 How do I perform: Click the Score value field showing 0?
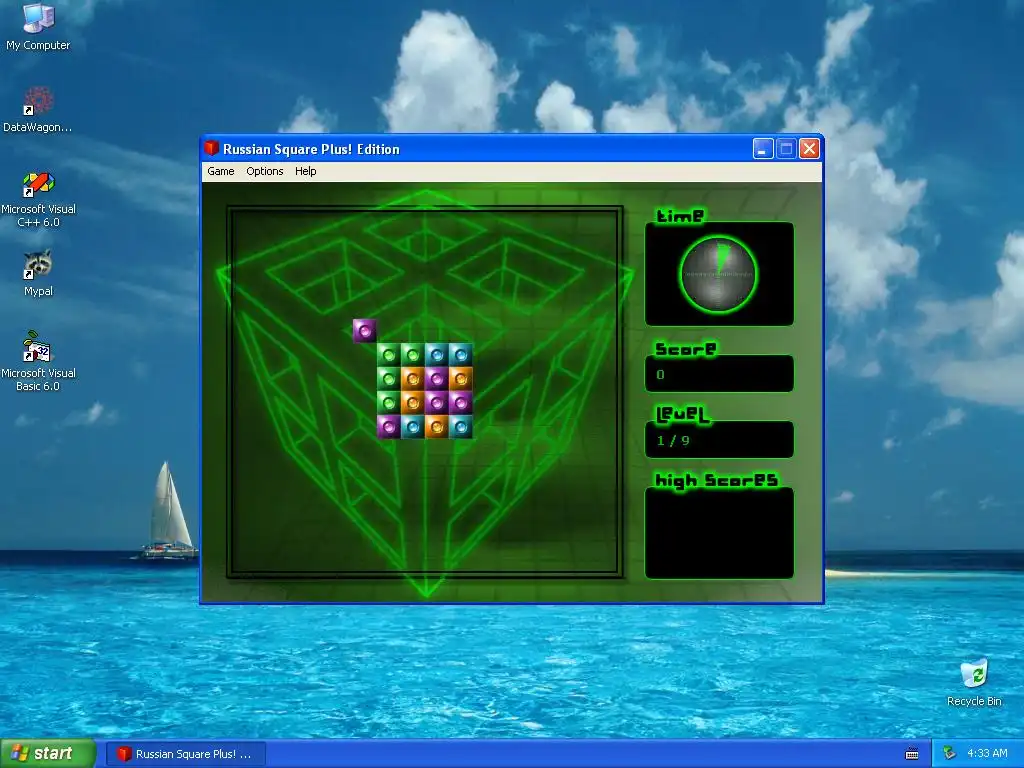point(719,374)
